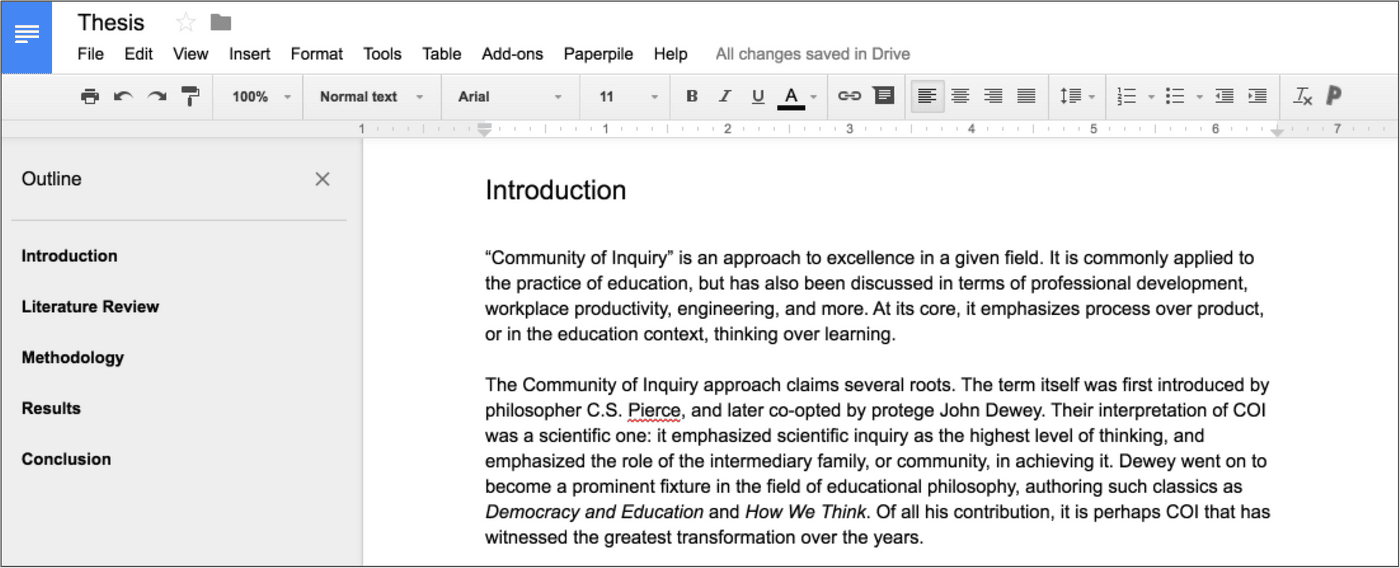Image resolution: width=1400 pixels, height=568 pixels.
Task: Undo the last action
Action: click(x=123, y=97)
